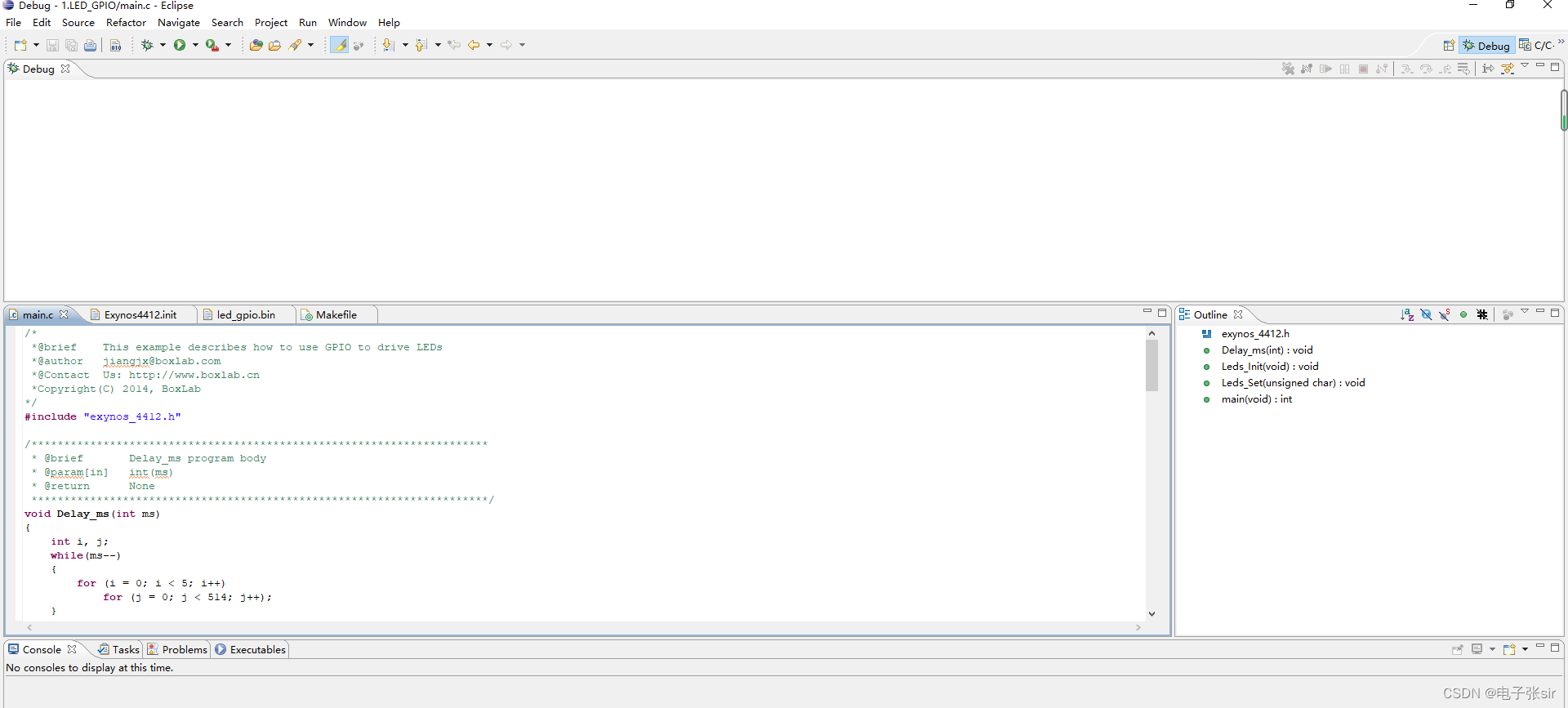This screenshot has height=708, width=1568.
Task: Click the Search flashlight icon
Action: point(296,45)
